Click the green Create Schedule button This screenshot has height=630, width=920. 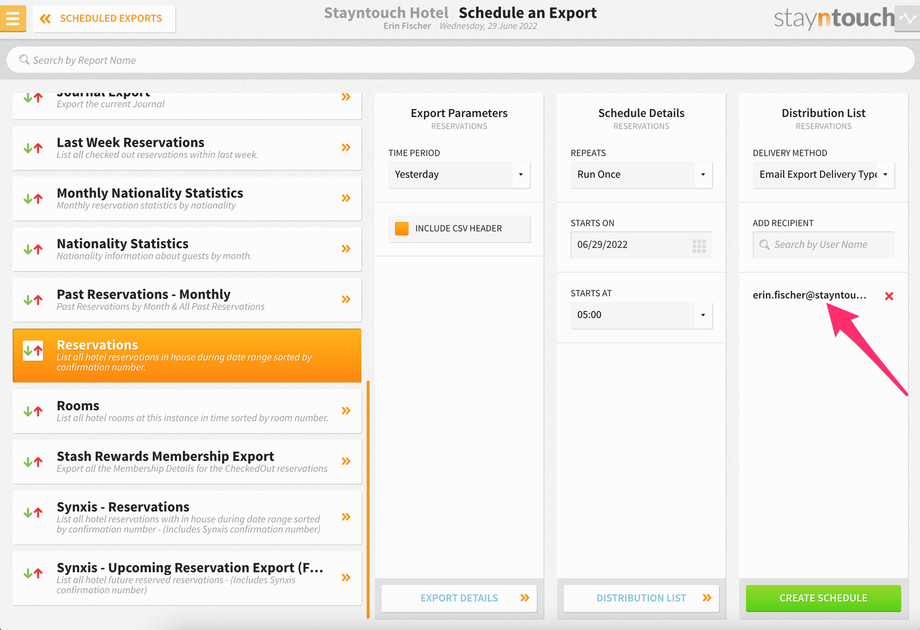pos(824,598)
